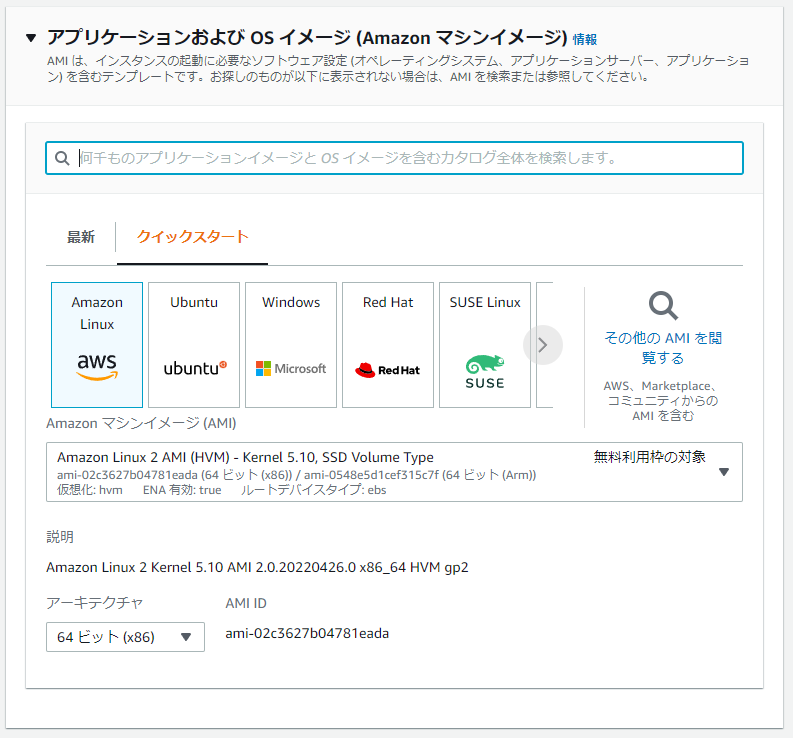Click the Amazon マシンイメージ (AMI) label
This screenshot has height=738, width=793.
coord(141,423)
